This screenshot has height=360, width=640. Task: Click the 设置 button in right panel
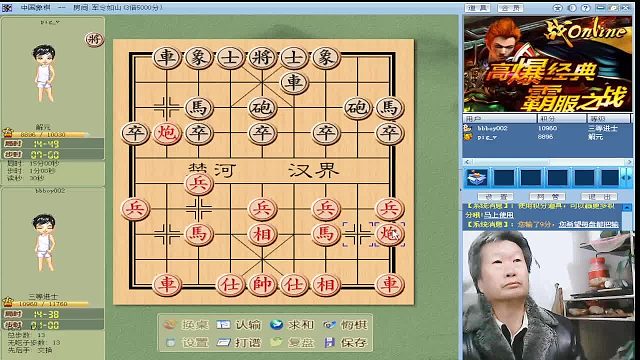(495, 197)
